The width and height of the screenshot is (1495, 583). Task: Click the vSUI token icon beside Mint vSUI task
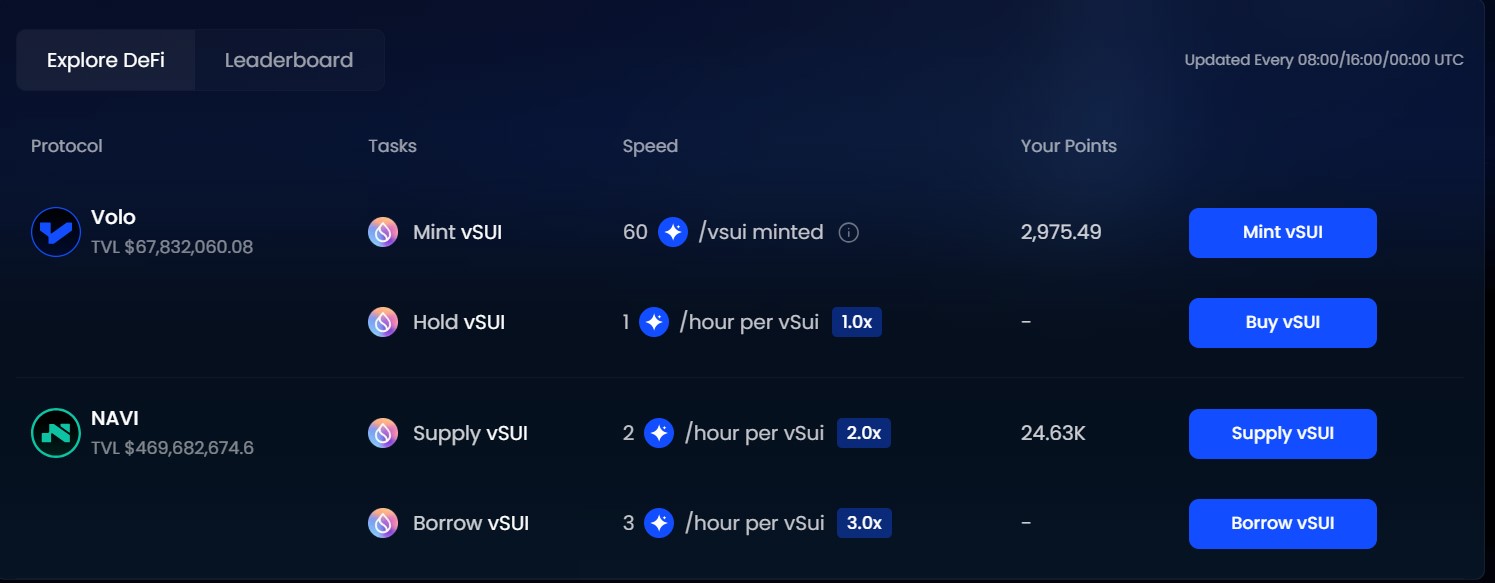[383, 233]
